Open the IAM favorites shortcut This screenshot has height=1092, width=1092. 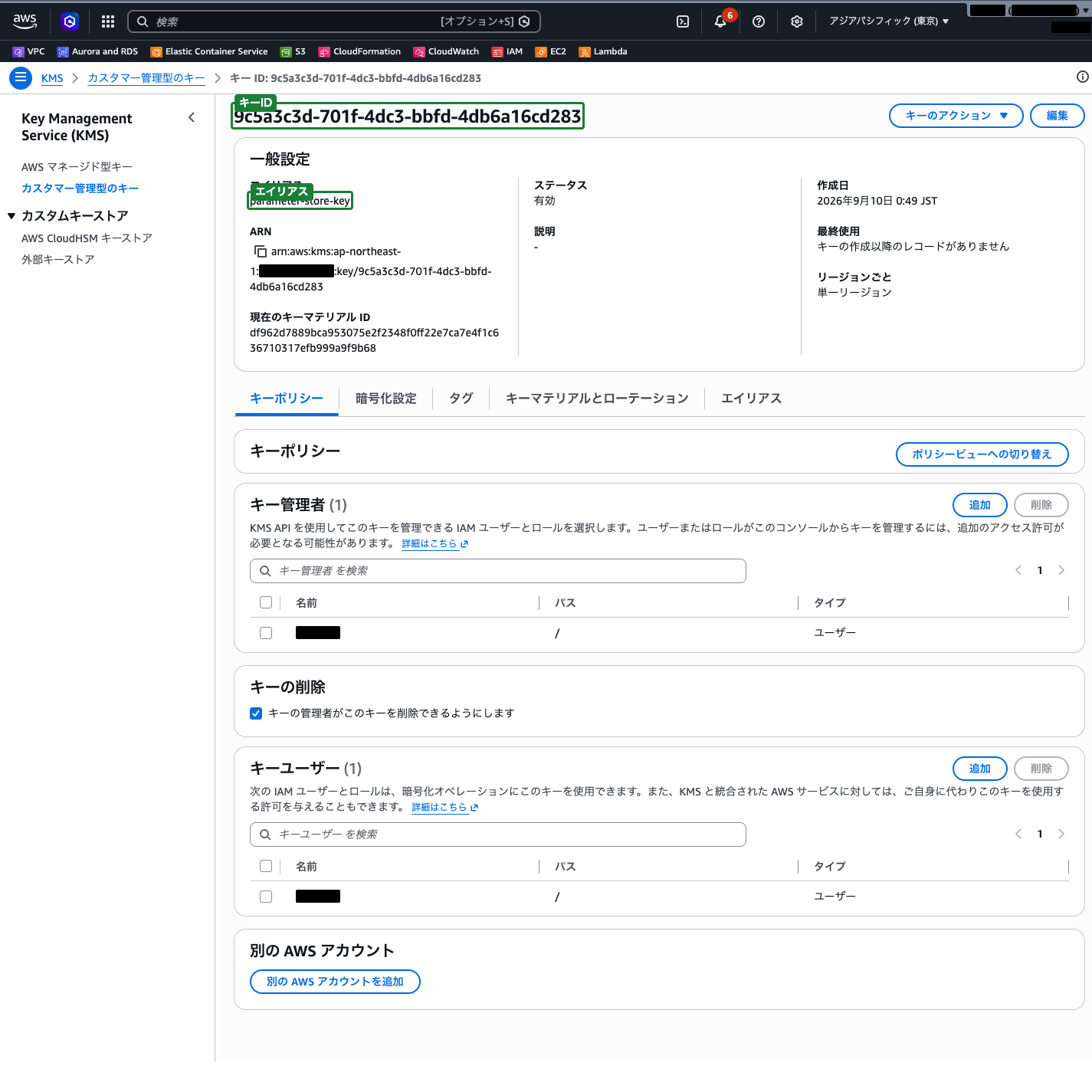(507, 51)
